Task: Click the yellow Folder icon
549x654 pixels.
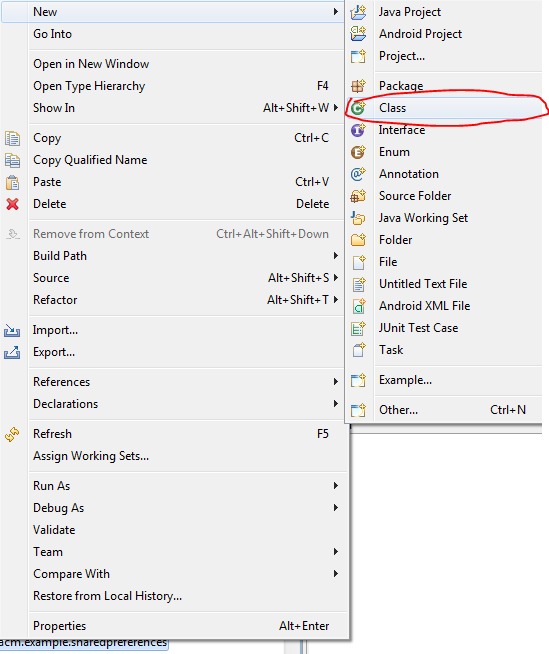Action: (358, 239)
